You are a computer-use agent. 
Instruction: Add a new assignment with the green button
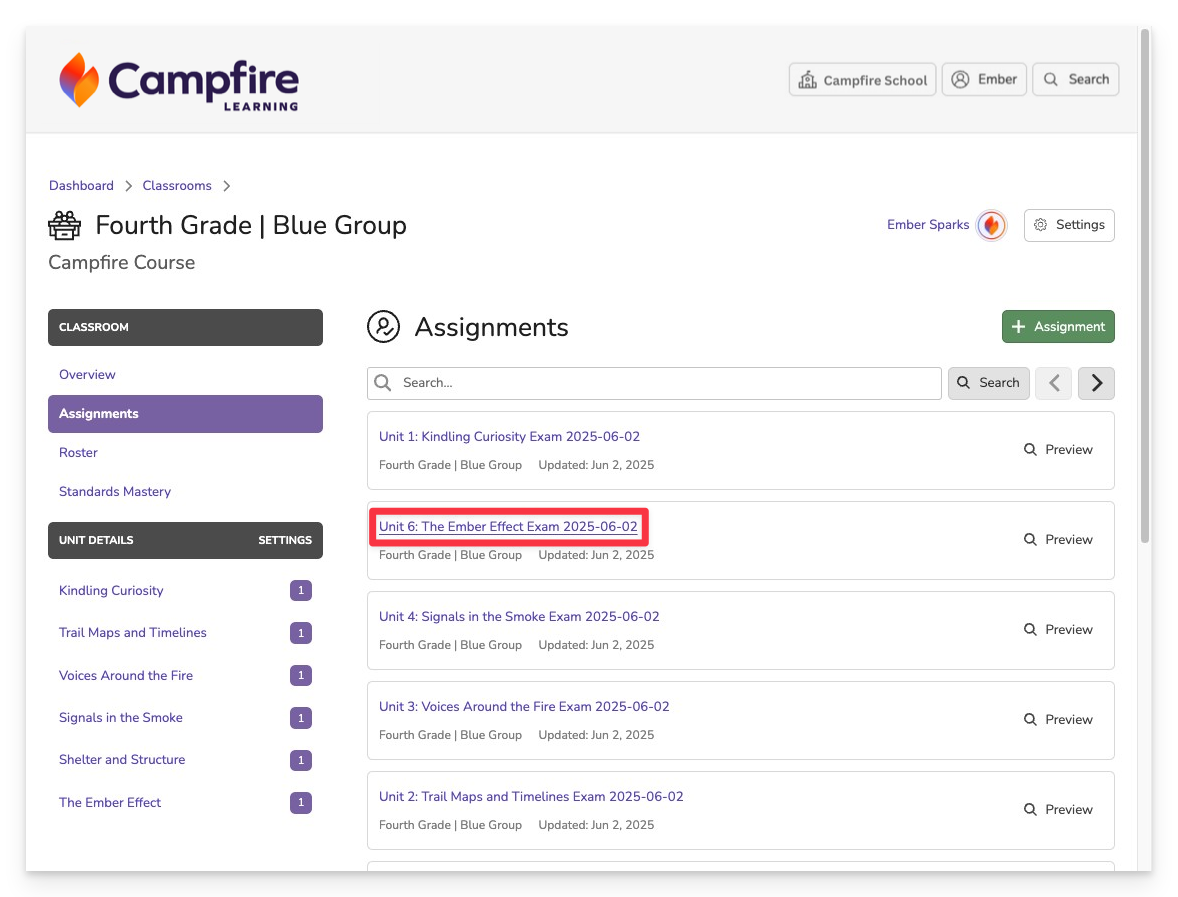click(x=1058, y=327)
